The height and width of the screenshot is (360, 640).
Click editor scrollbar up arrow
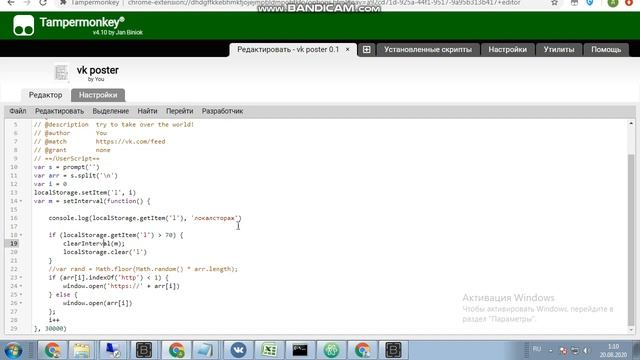coord(631,123)
